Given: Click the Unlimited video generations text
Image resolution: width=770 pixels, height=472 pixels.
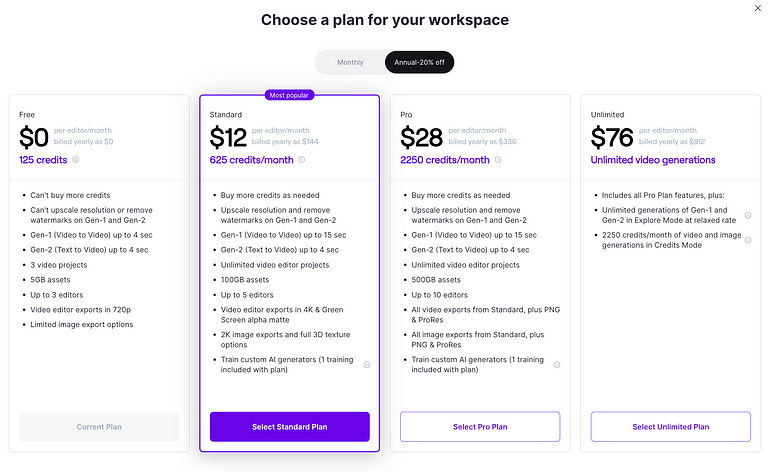Looking at the screenshot, I should 653,160.
